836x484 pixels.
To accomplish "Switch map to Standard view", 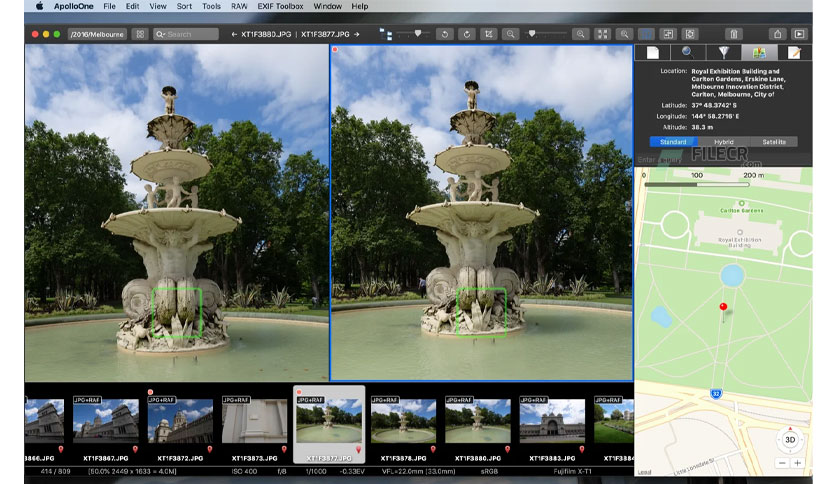I will (x=673, y=142).
